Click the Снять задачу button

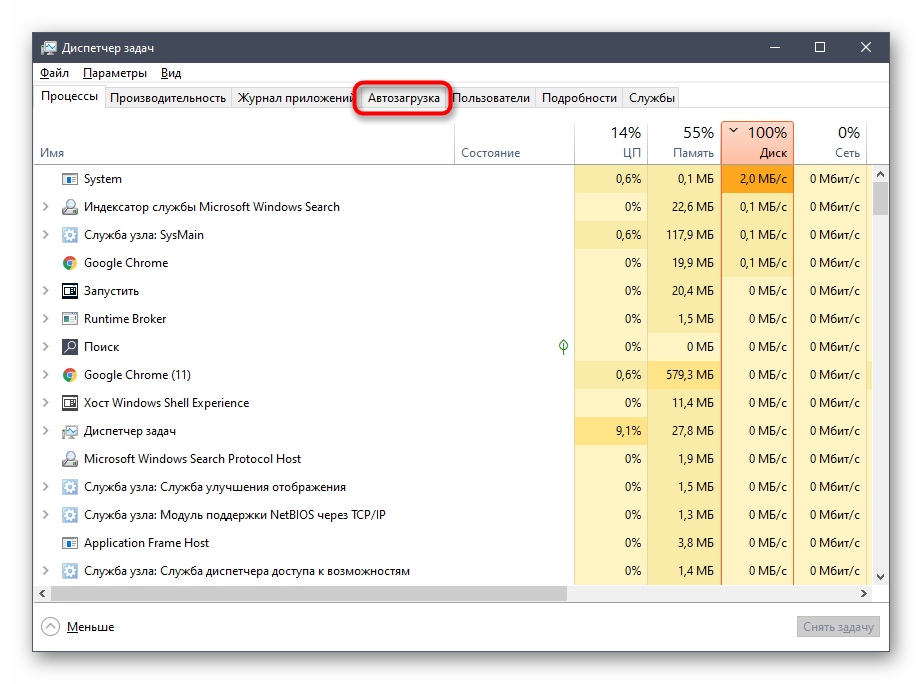840,627
